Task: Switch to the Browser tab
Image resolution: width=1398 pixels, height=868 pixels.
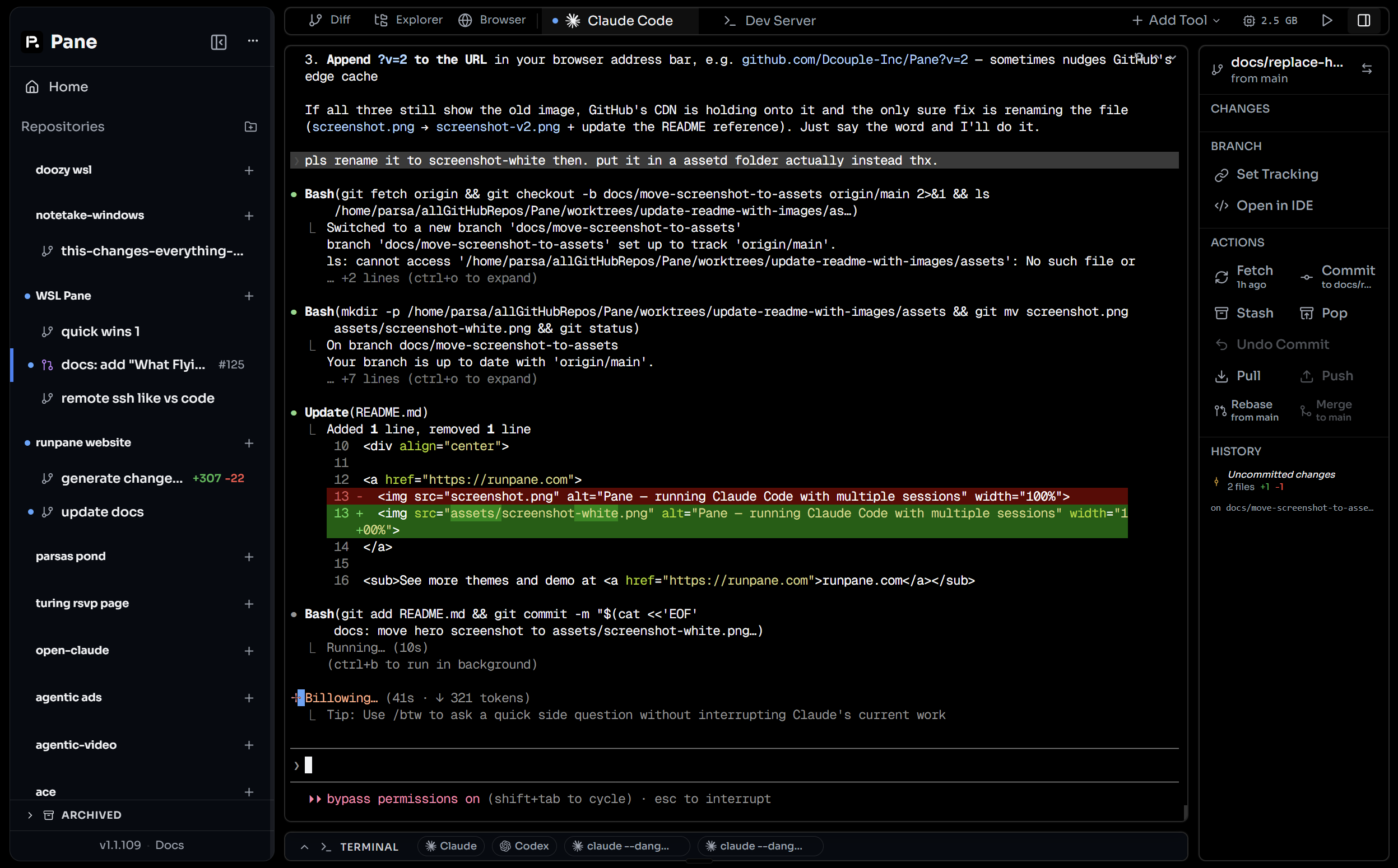Action: [x=491, y=20]
